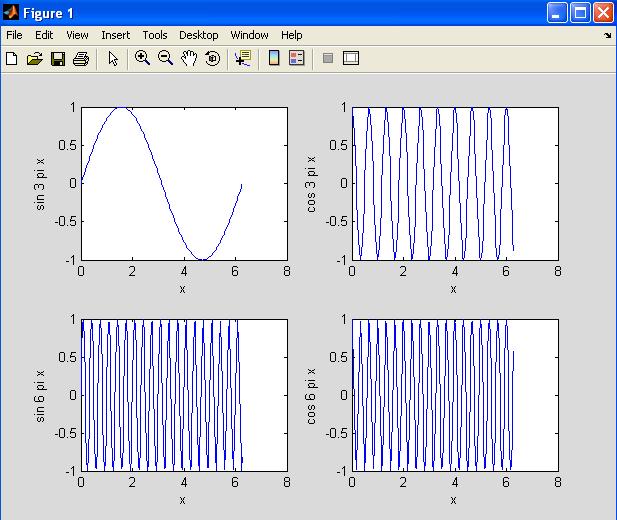Click the Hide Plot Tools icon
The height and width of the screenshot is (520, 617).
[328, 58]
